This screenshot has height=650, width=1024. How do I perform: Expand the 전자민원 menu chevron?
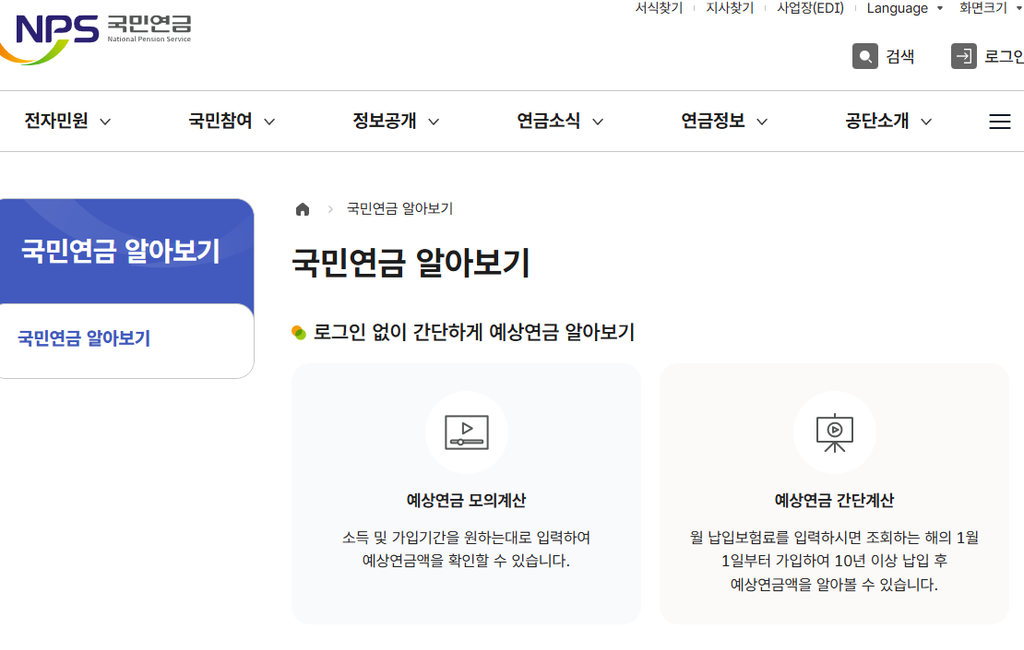click(105, 122)
